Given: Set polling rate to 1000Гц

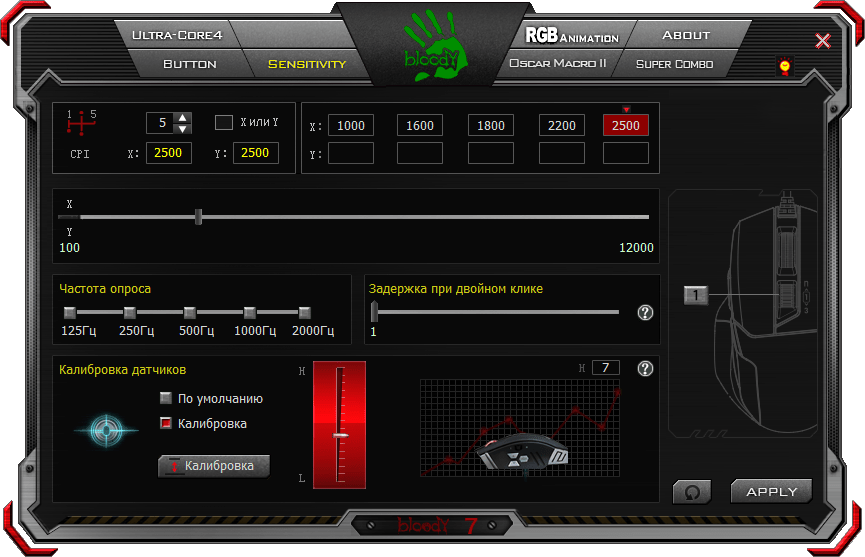Looking at the screenshot, I should click(x=249, y=313).
